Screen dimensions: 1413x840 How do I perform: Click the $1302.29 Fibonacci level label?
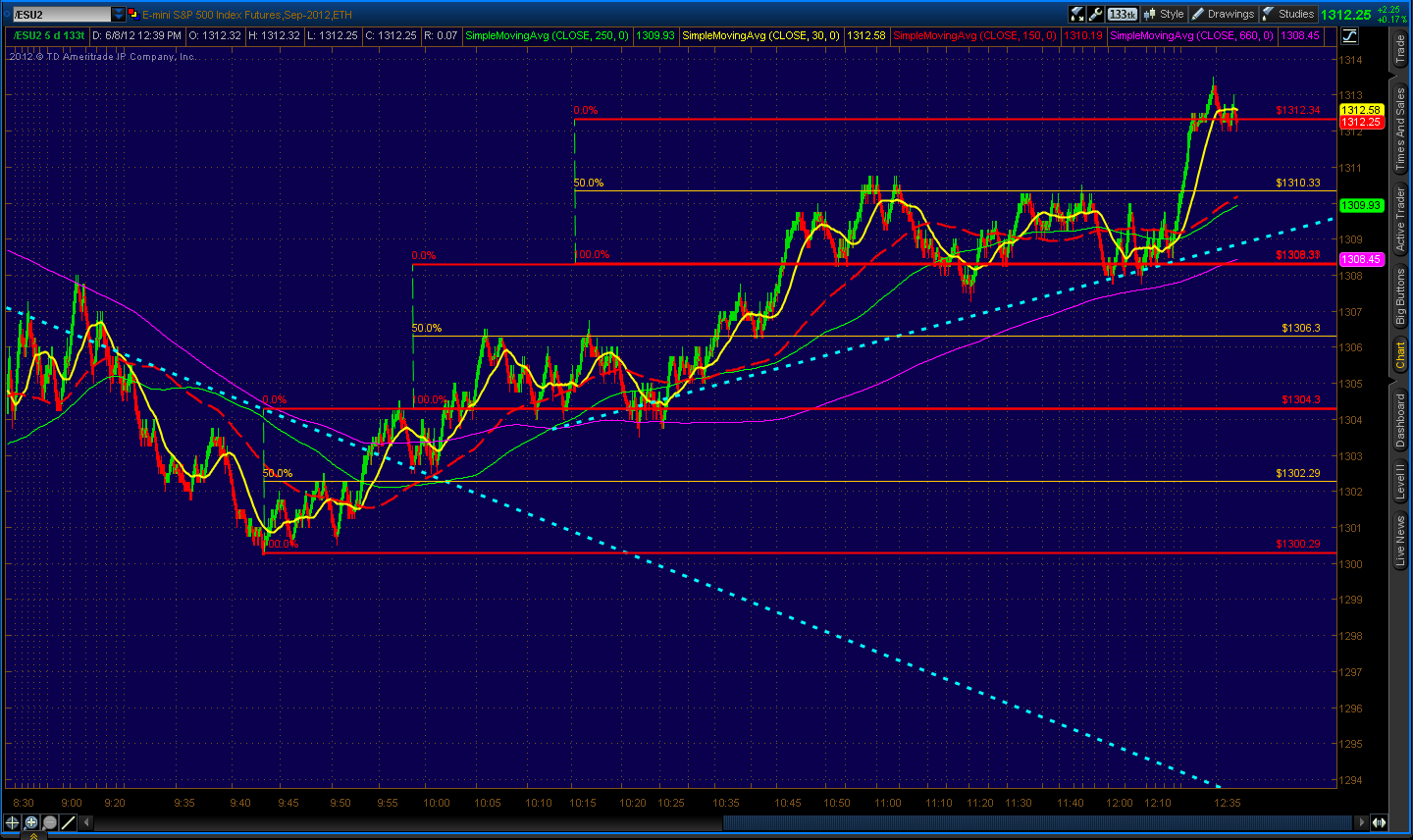coord(1298,473)
